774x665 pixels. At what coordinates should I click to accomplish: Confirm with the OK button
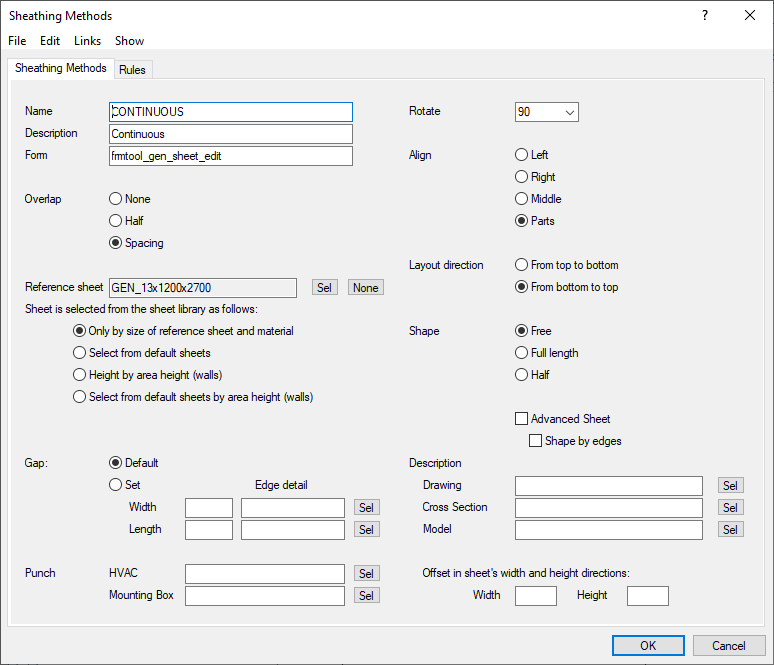coord(648,645)
